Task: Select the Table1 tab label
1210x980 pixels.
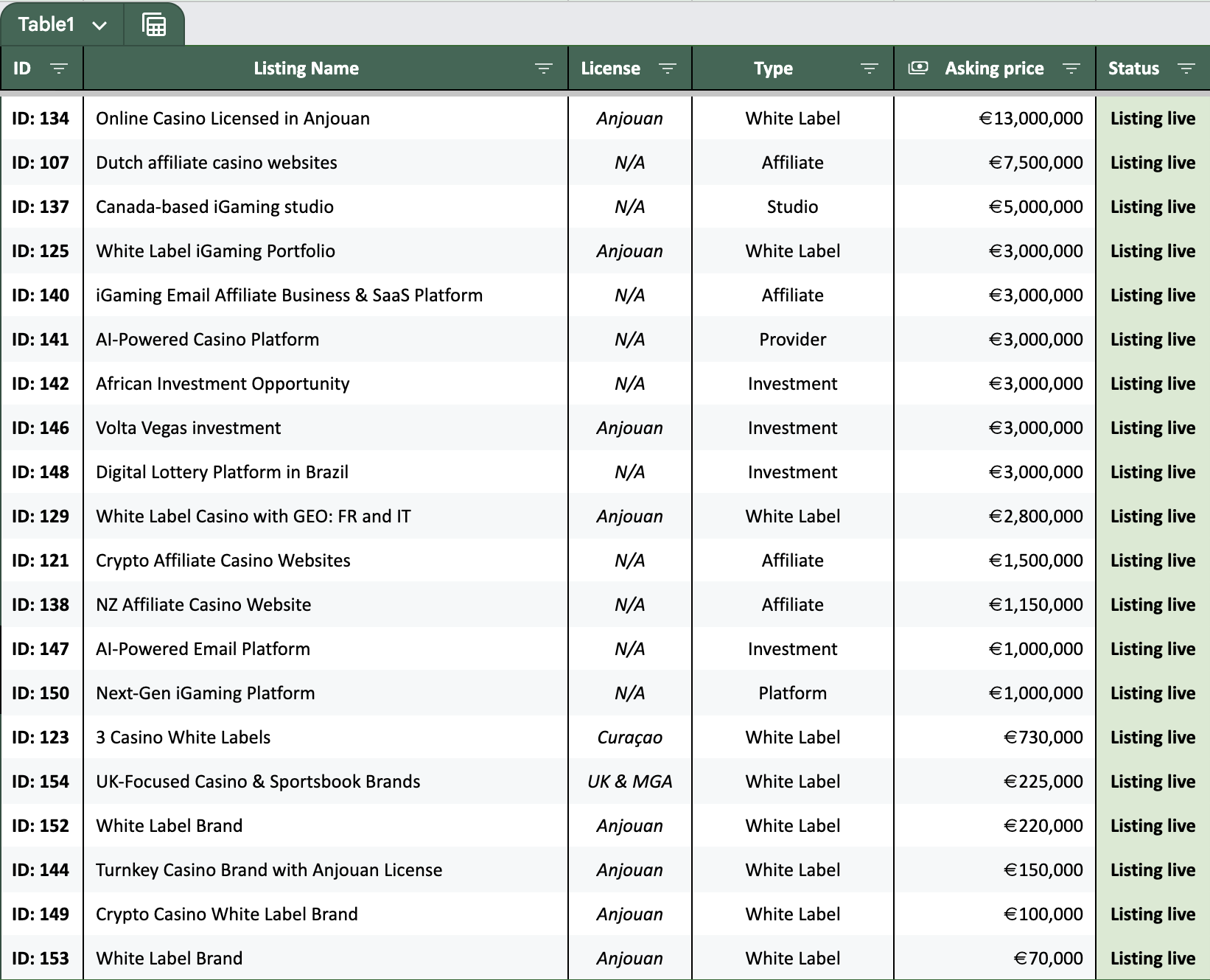Action: (46, 24)
